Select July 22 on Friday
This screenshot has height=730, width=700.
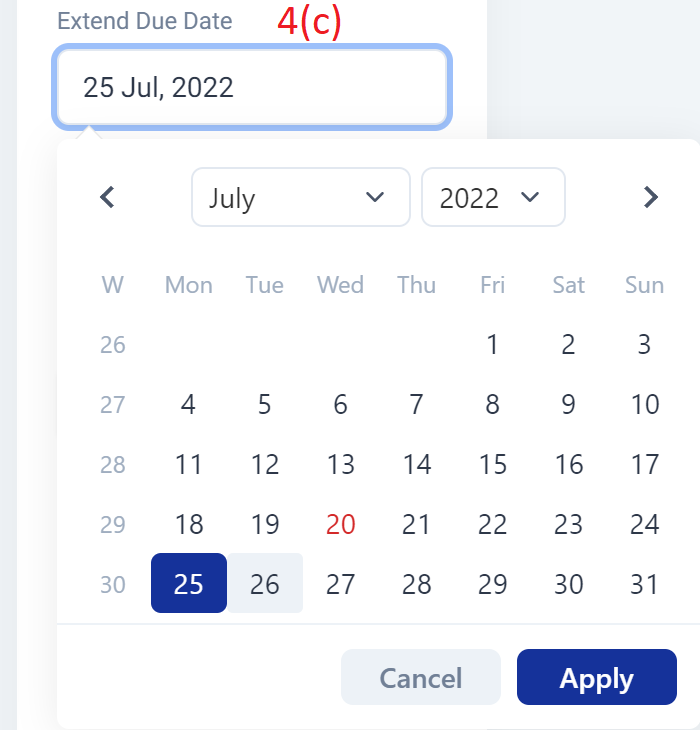point(492,524)
